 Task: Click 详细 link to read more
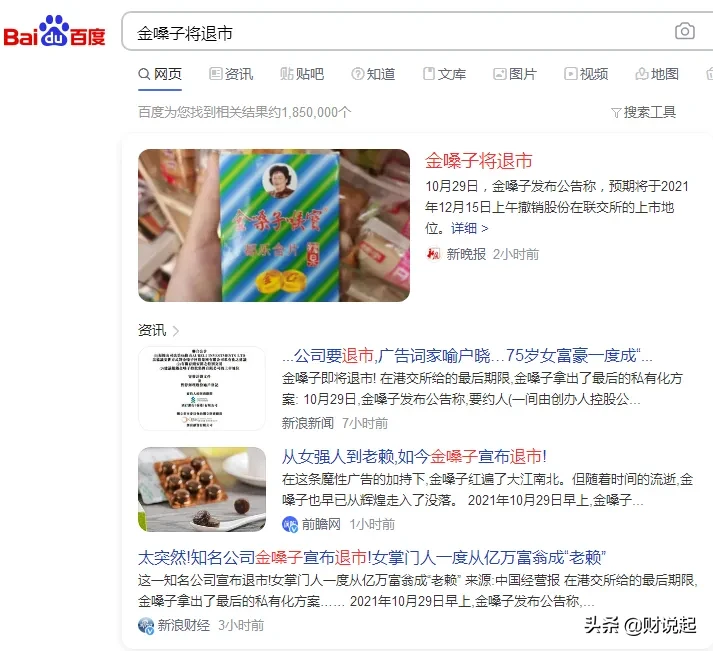pos(470,228)
